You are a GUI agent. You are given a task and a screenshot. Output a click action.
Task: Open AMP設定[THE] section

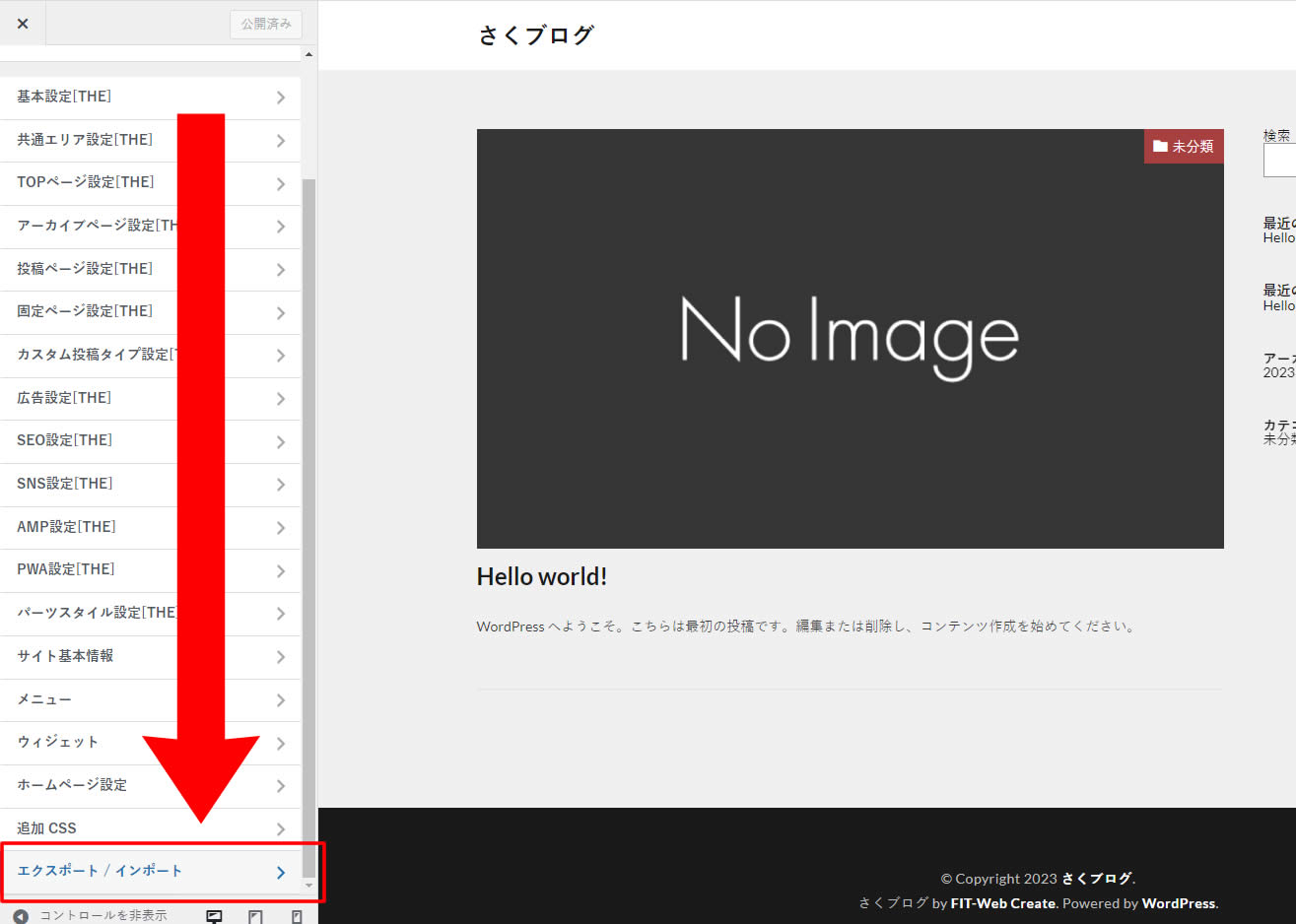pos(150,527)
